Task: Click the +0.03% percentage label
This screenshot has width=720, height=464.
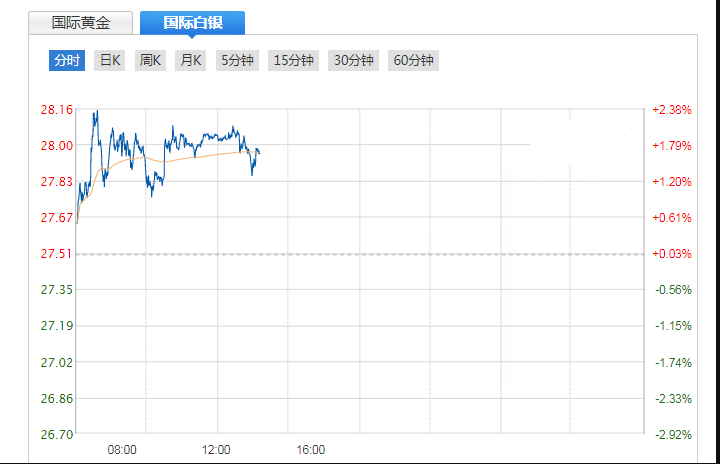Action: click(x=672, y=254)
